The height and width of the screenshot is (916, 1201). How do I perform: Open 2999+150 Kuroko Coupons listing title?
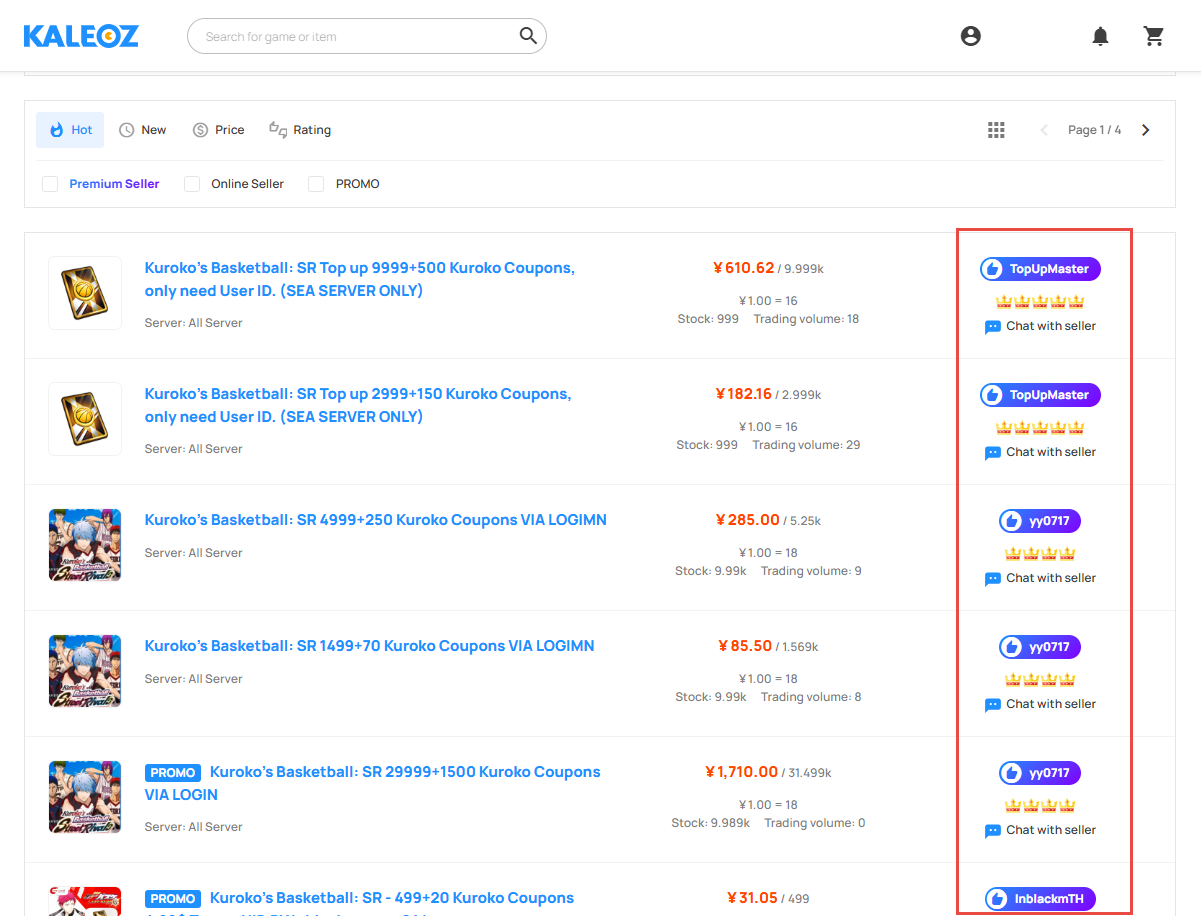[x=358, y=405]
